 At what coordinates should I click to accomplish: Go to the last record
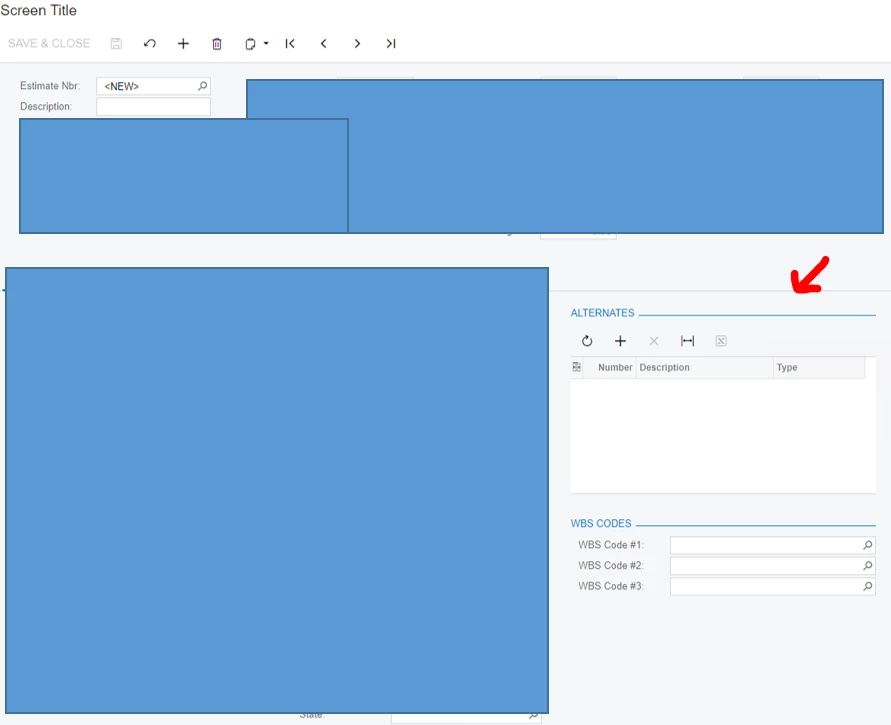[x=391, y=43]
